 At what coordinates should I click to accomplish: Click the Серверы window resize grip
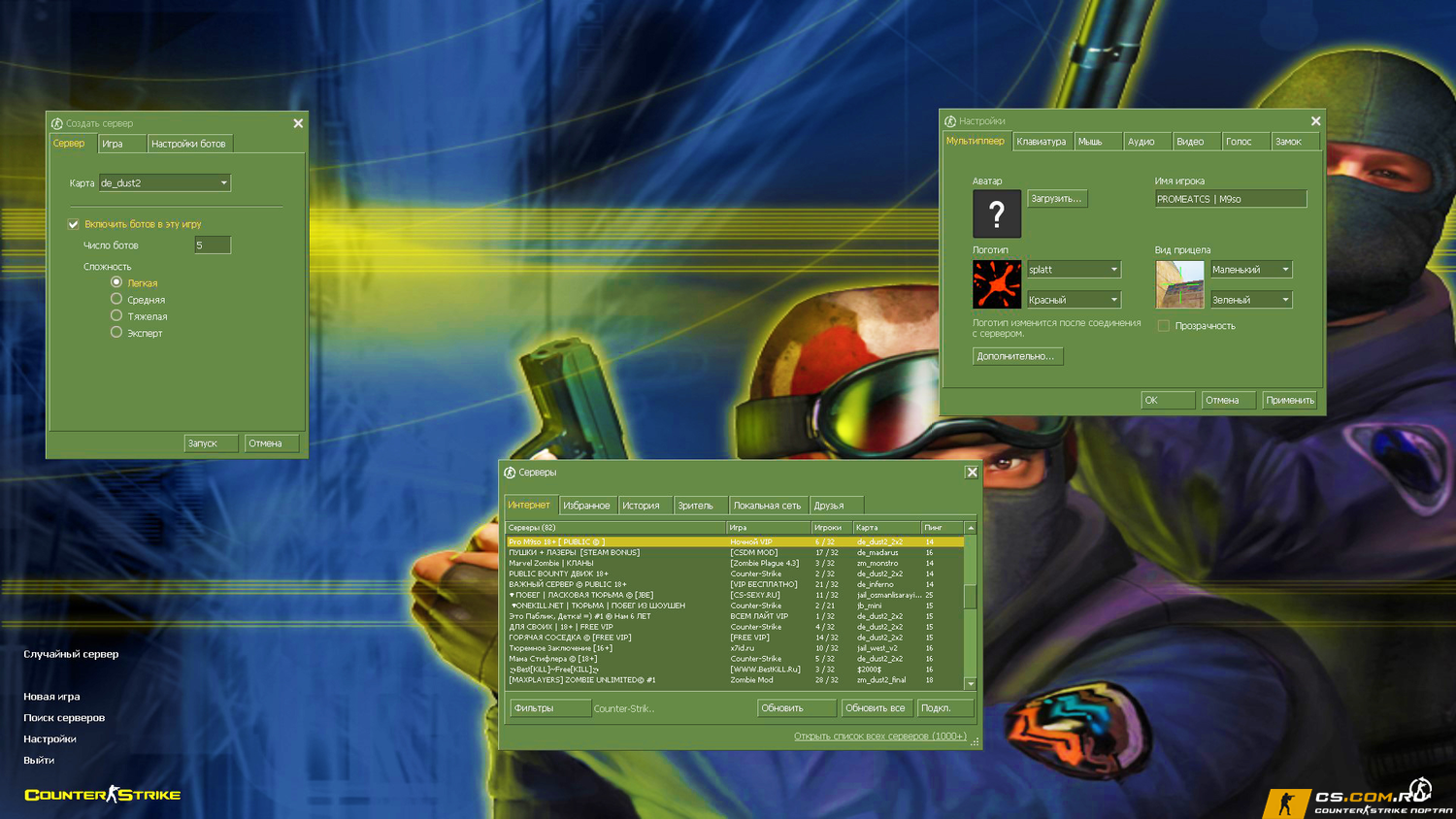(975, 741)
